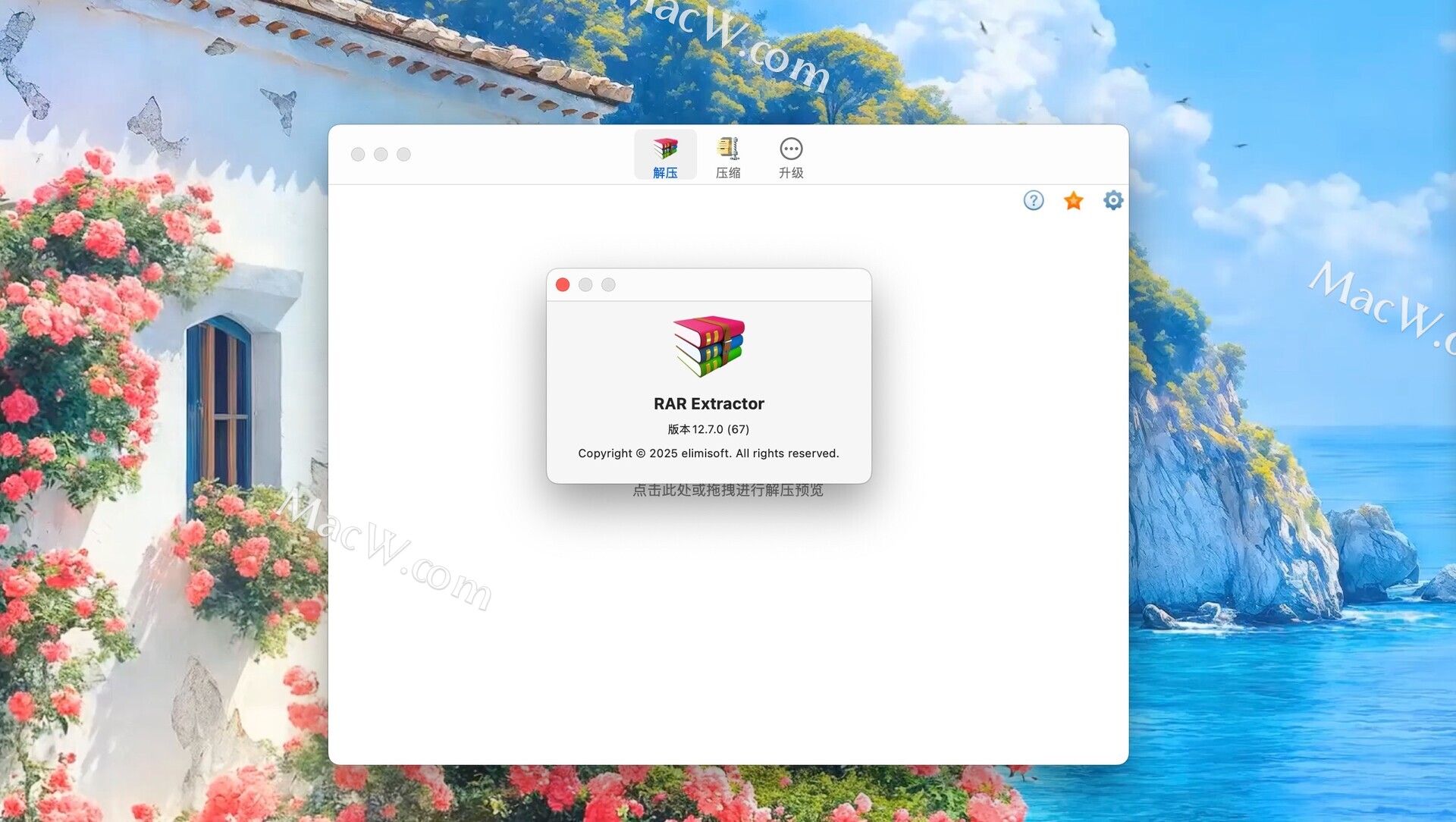The image size is (1456, 822).
Task: Click the about dialog's disabled minimize button
Action: (585, 284)
